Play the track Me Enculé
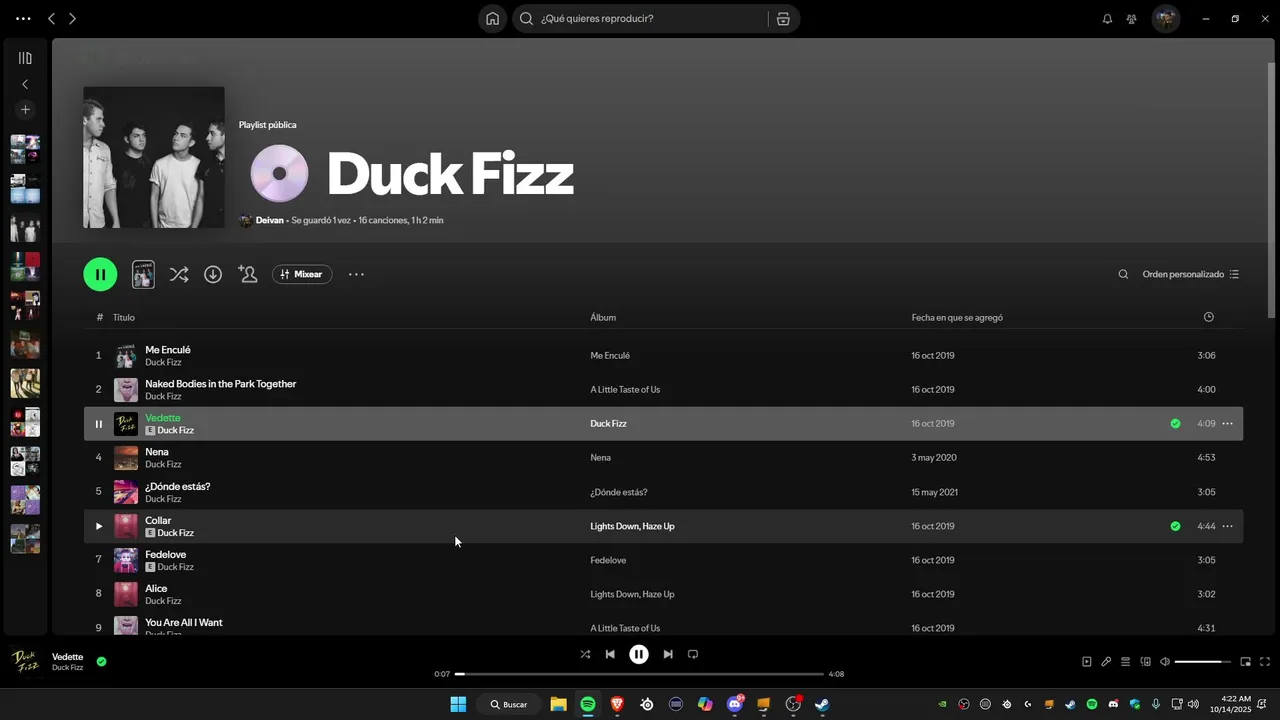Screen dimensions: 1280x720 click(167, 350)
